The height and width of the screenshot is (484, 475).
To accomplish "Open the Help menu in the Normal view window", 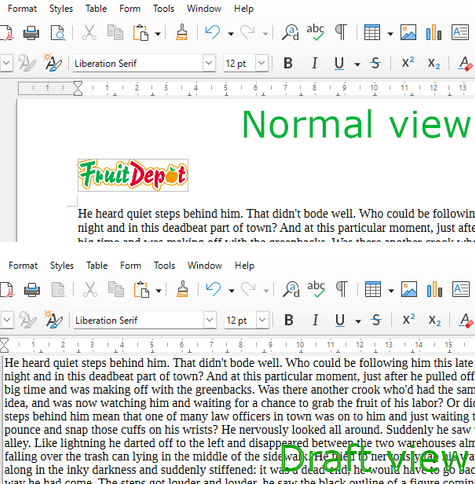I will tap(244, 8).
